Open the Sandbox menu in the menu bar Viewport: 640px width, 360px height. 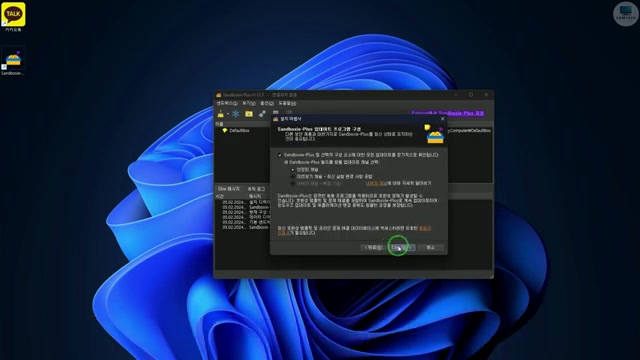[227, 104]
